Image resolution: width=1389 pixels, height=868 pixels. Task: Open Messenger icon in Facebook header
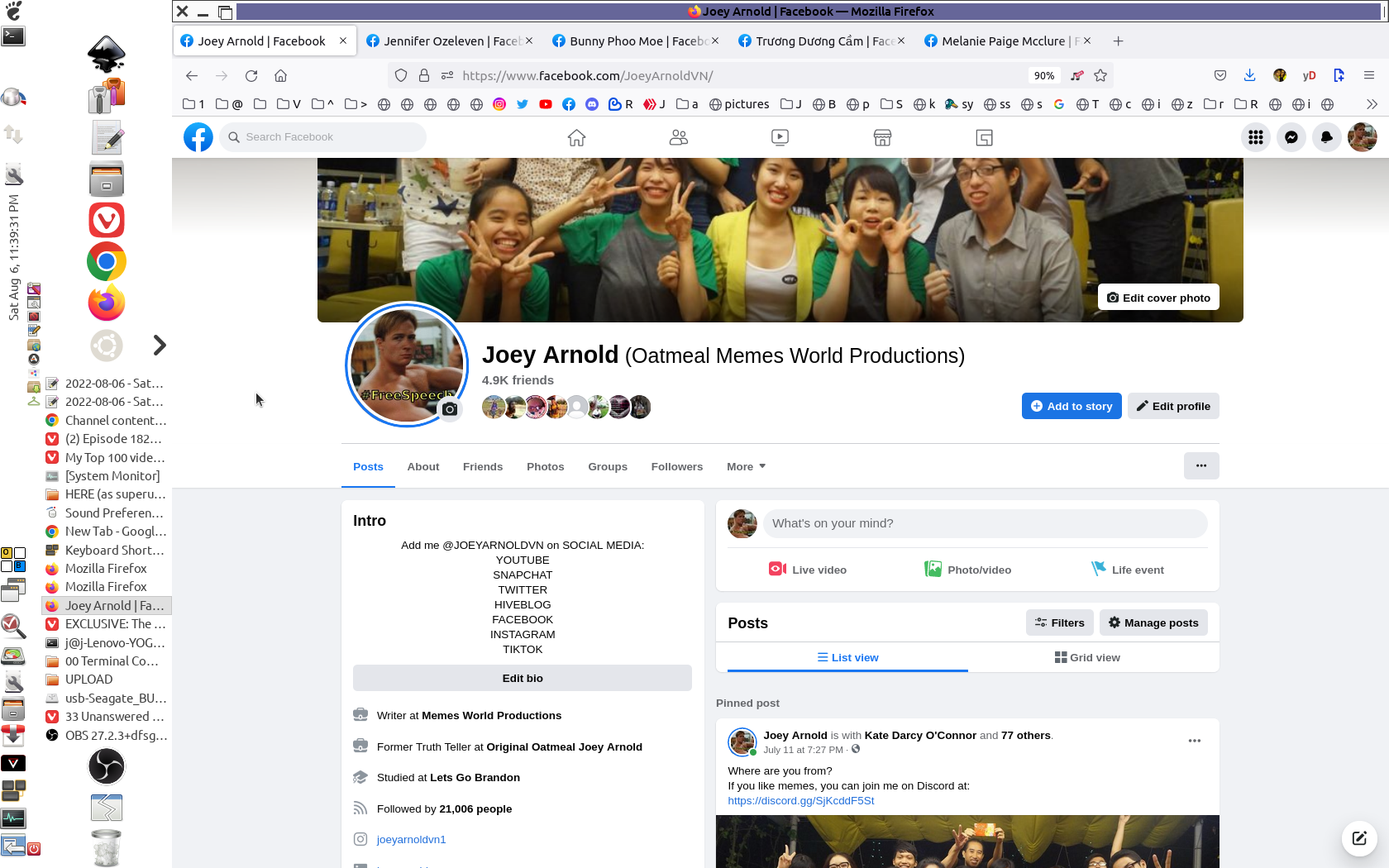point(1291,137)
